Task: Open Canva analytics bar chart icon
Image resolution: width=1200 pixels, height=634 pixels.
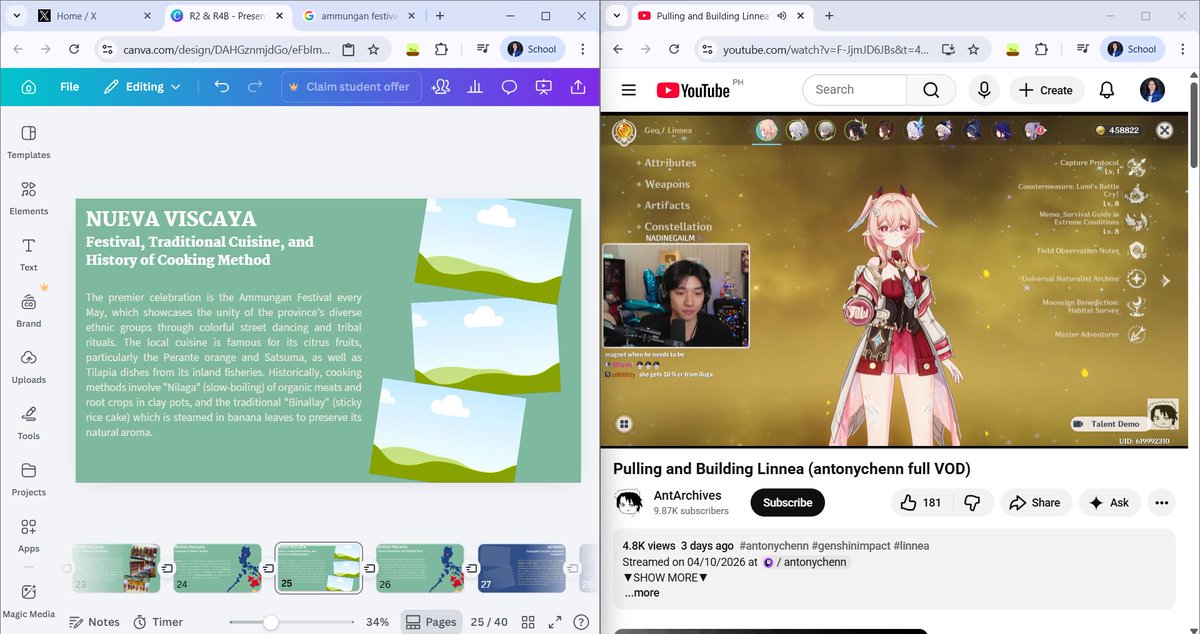Action: point(475,87)
